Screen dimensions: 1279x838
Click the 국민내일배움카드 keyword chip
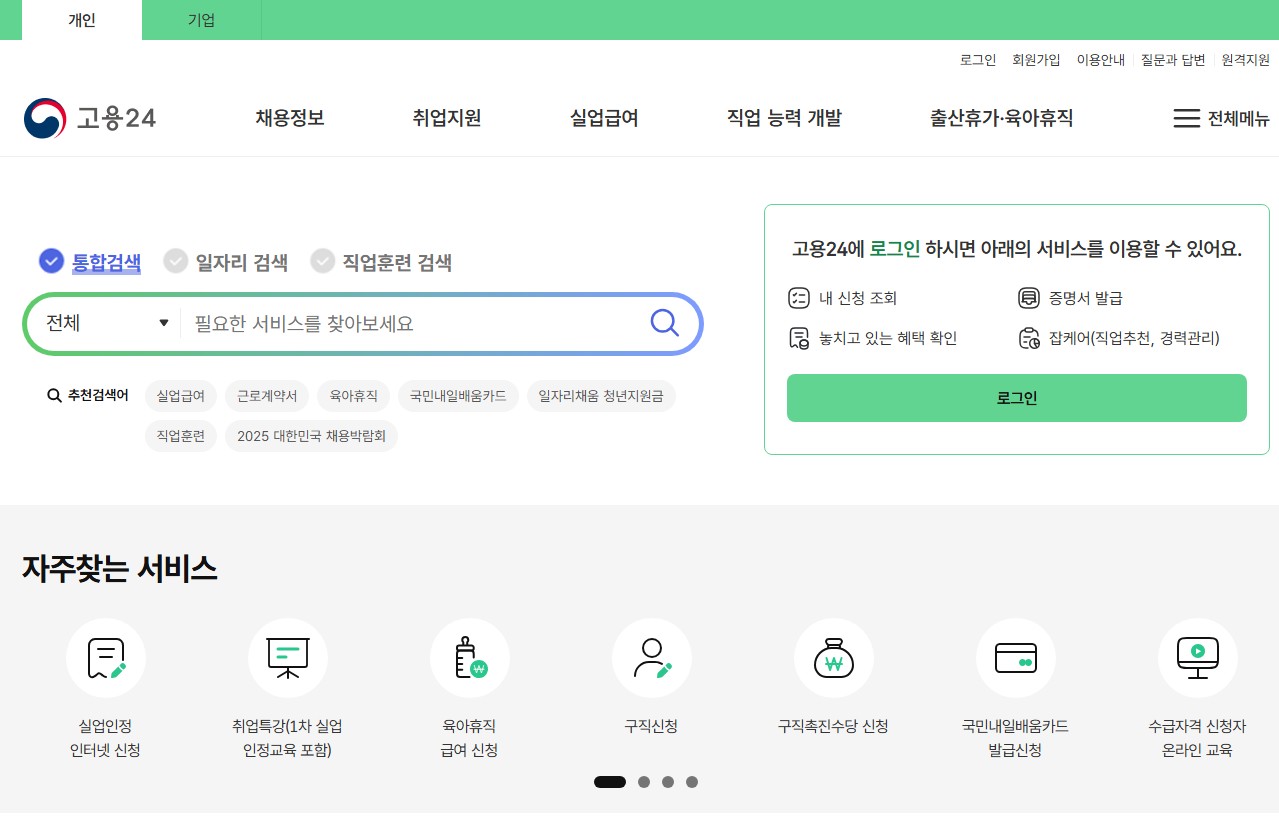(458, 396)
